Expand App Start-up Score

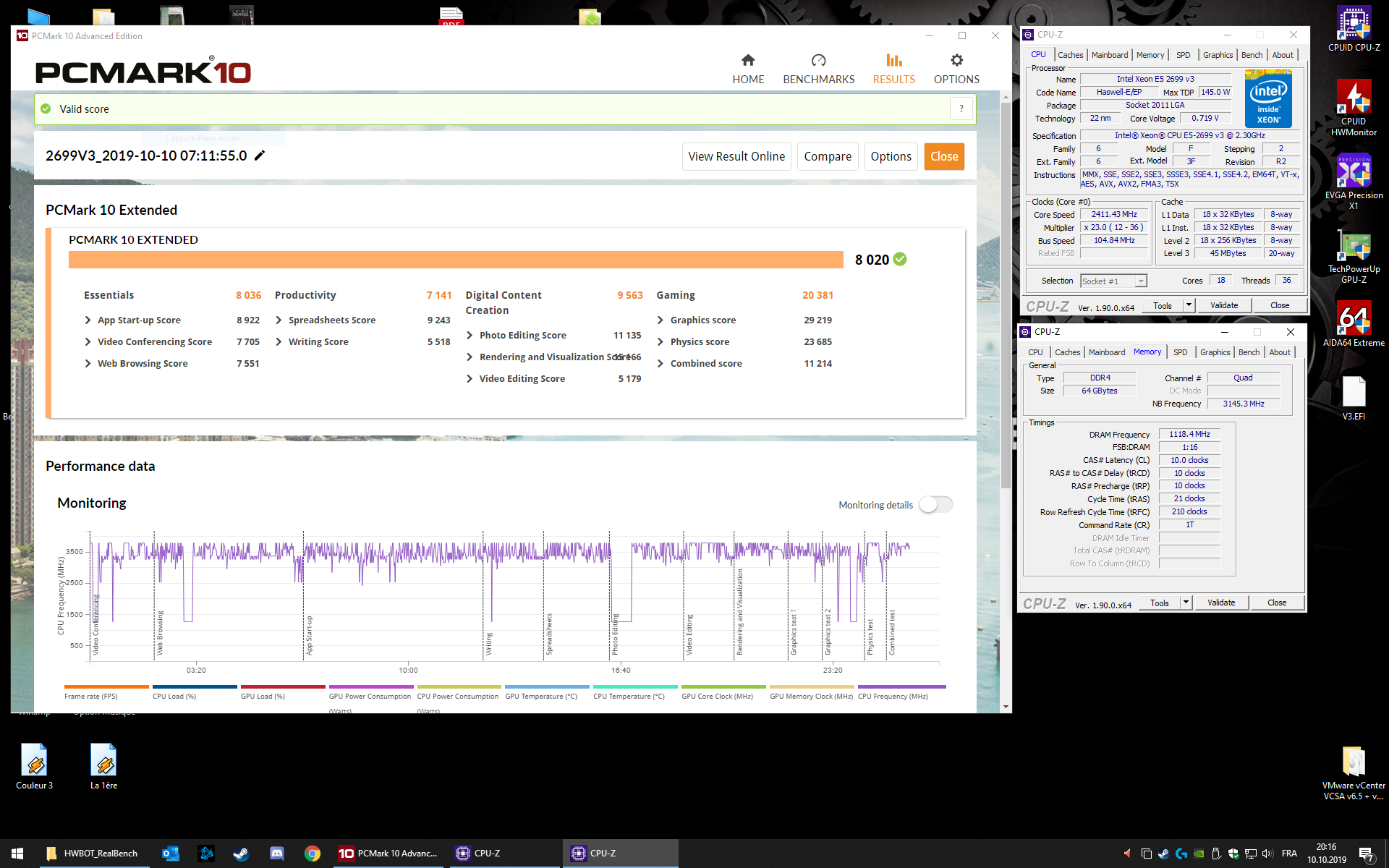88,320
